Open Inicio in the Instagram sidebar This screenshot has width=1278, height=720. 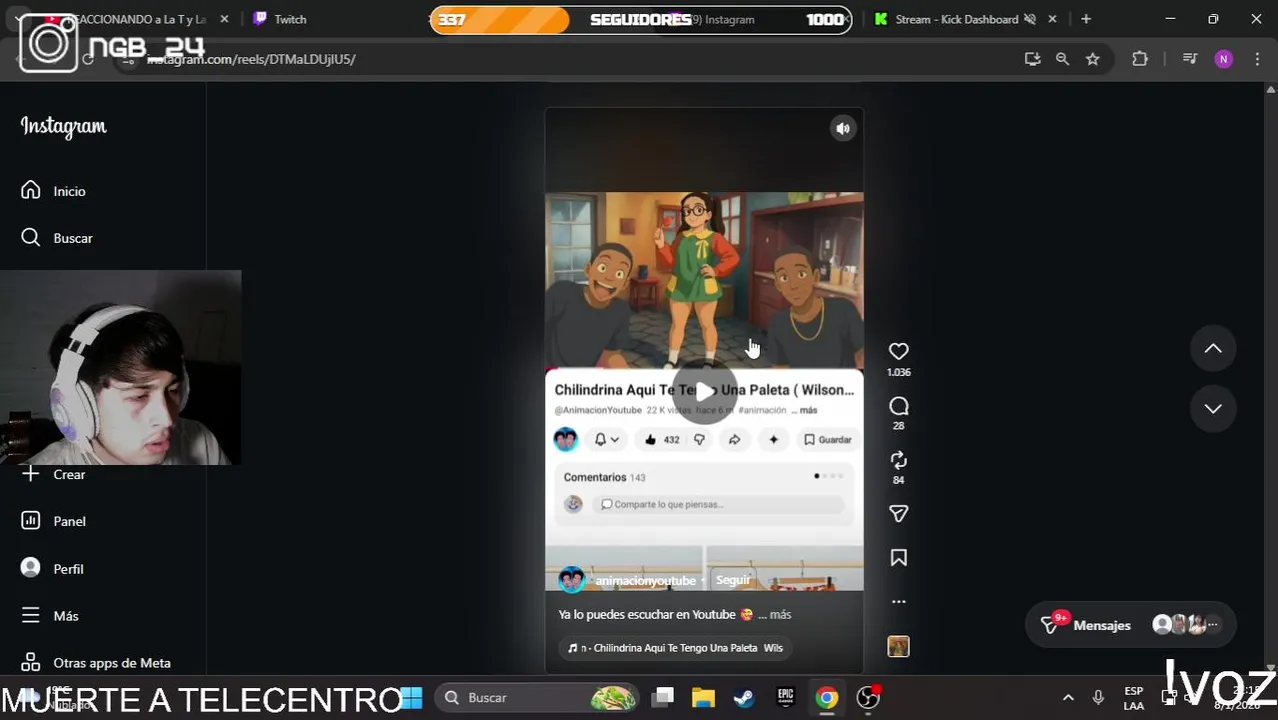(55, 191)
